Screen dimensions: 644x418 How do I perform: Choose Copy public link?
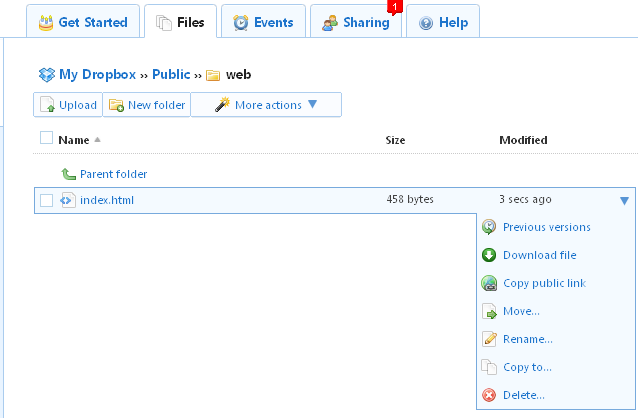point(545,283)
